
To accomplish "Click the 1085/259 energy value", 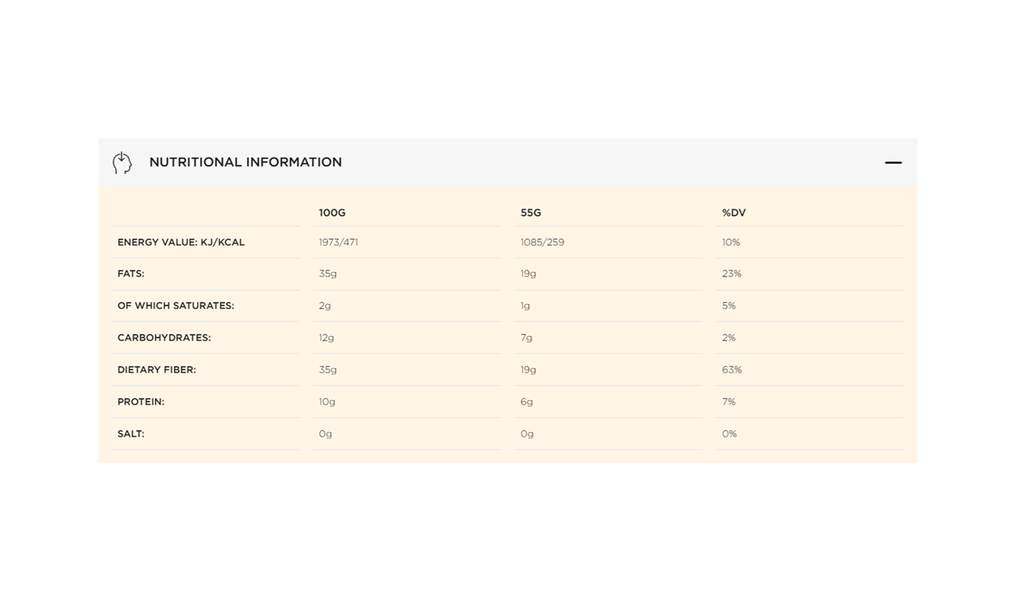I will click(x=542, y=242).
